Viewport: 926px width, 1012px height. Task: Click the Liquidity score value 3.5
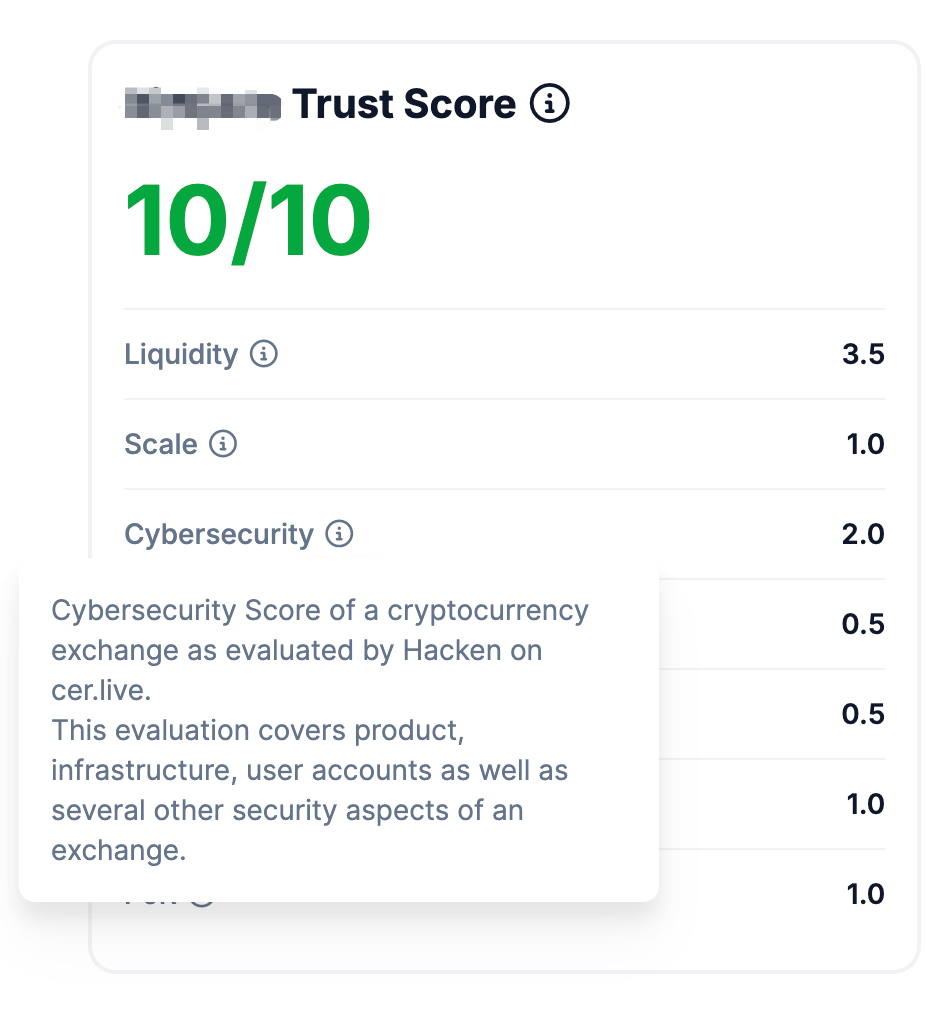point(863,354)
